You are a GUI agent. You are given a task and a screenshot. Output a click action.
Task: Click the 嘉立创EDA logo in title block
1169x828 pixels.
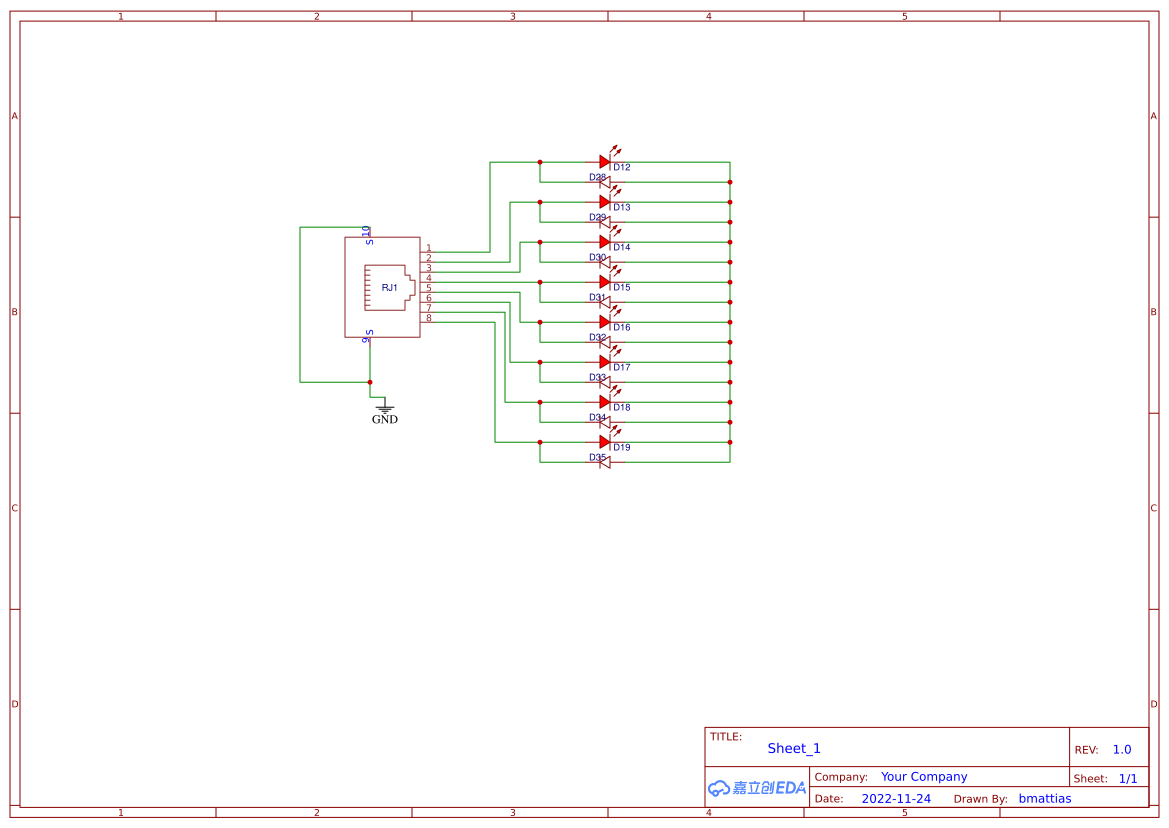point(755,788)
